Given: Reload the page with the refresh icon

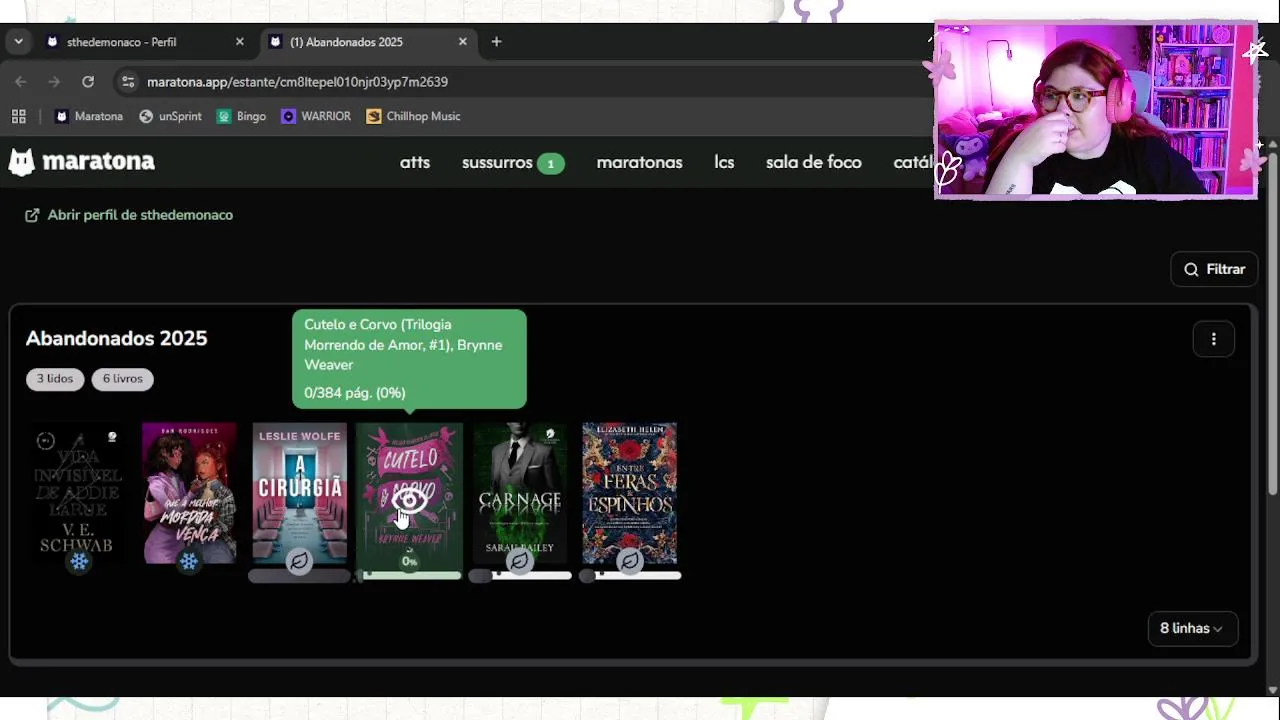Looking at the screenshot, I should (x=88, y=82).
